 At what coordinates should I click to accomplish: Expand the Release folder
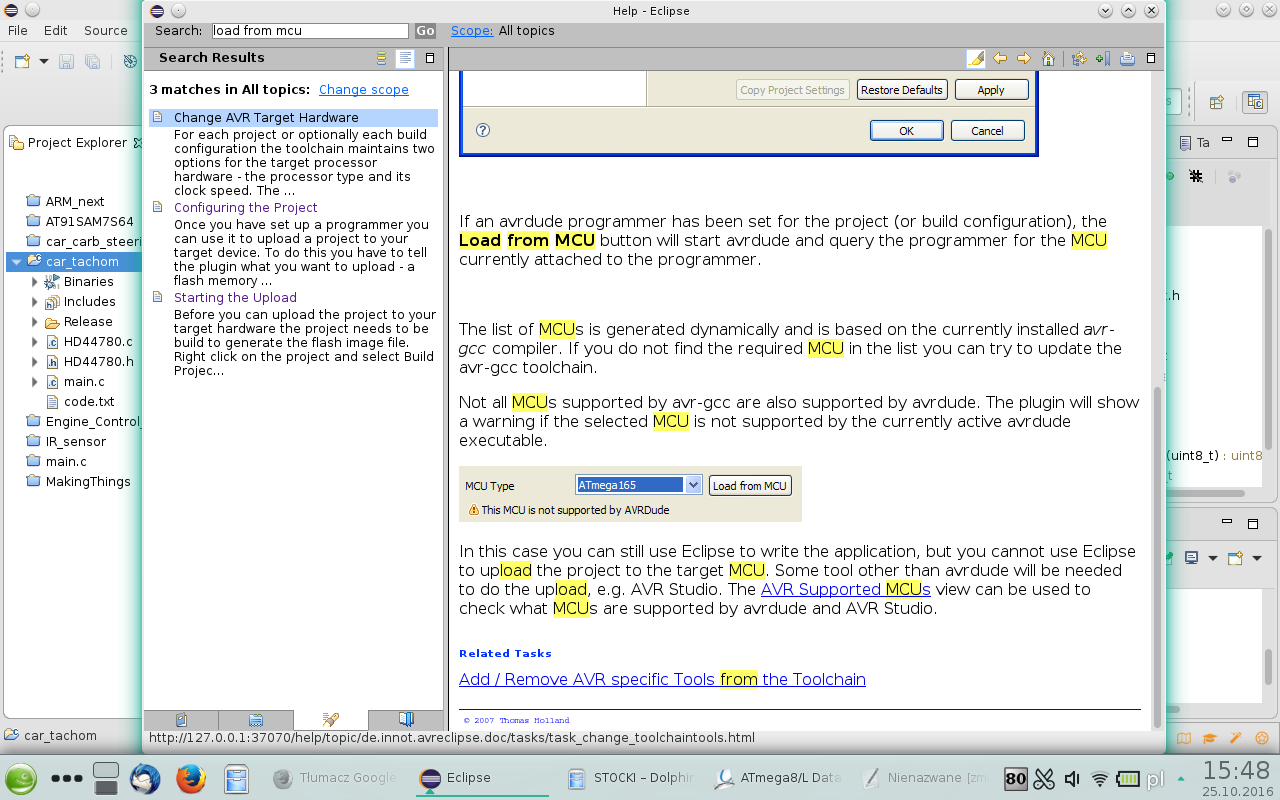pos(35,322)
